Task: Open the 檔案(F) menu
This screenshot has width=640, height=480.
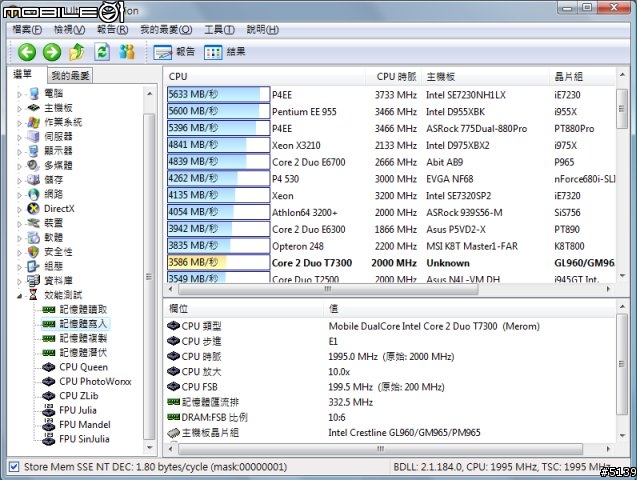Action: coord(27,30)
